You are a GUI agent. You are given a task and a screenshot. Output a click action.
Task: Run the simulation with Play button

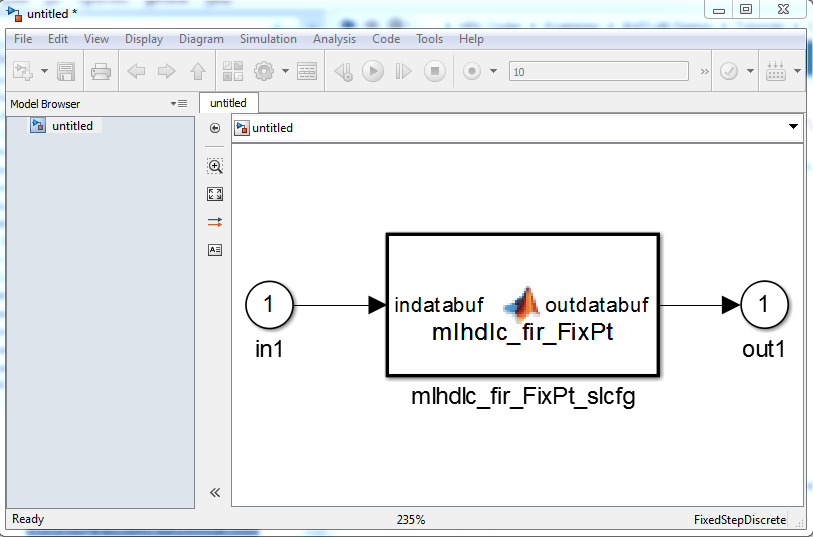pyautogui.click(x=373, y=71)
